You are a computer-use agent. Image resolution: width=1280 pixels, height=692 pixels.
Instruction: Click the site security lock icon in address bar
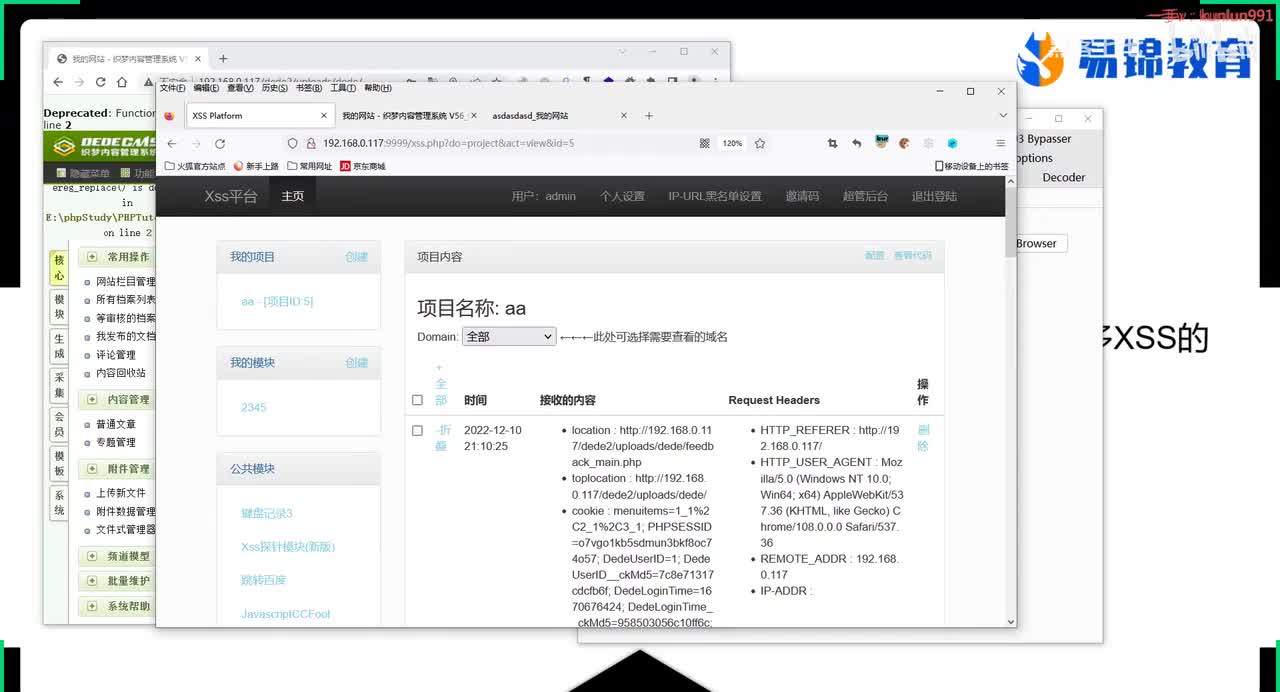311,143
